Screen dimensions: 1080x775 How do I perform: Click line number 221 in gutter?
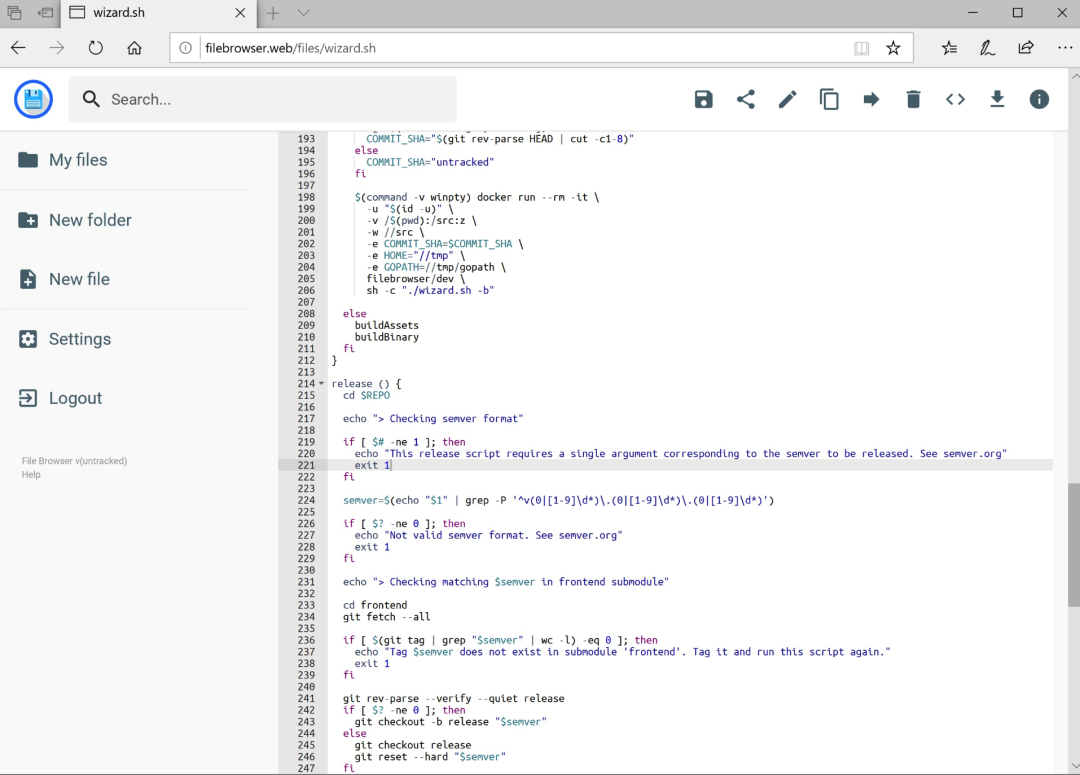click(x=306, y=465)
